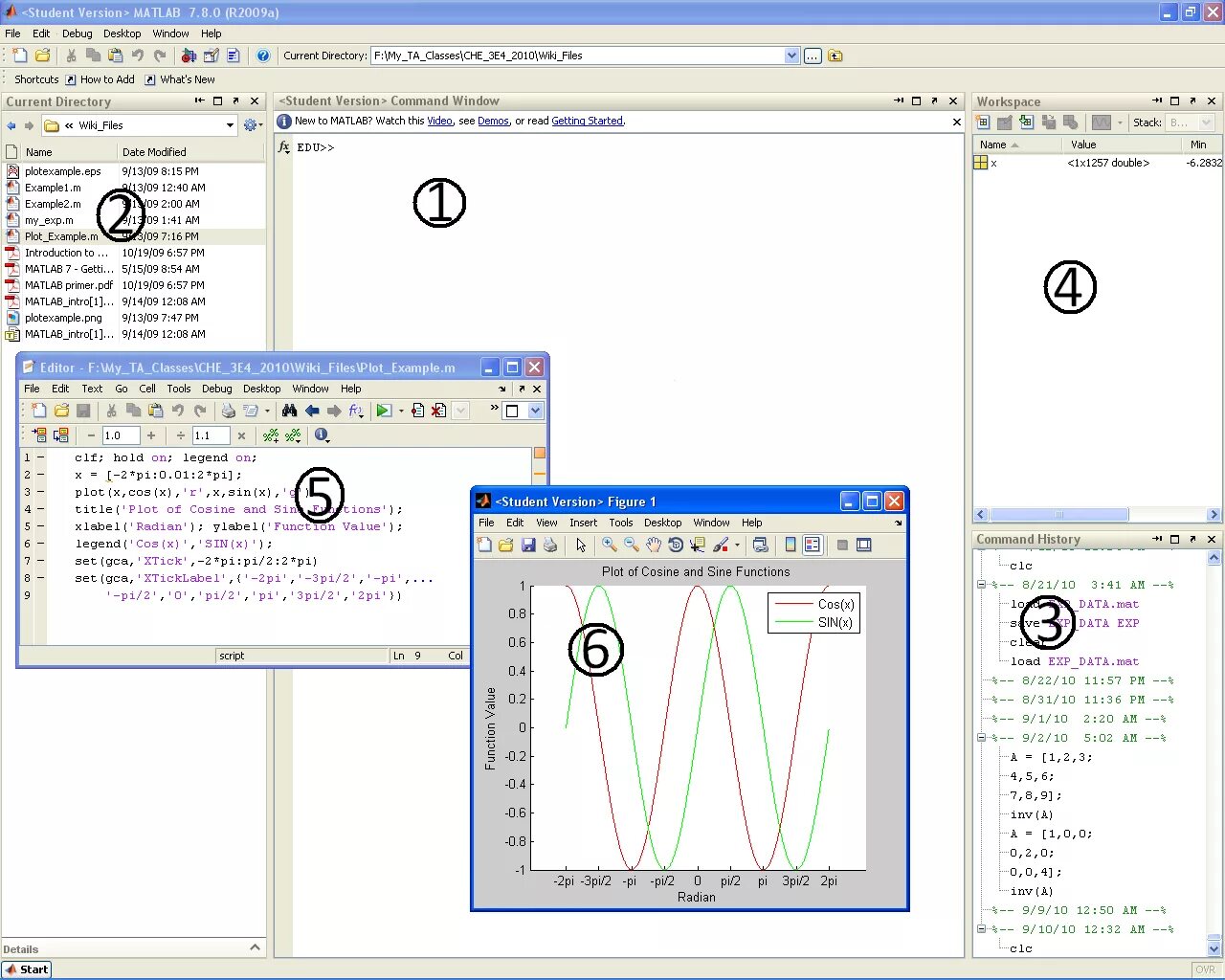Open the Editor's Cell menu
Viewport: 1225px width, 980px height.
tap(147, 389)
